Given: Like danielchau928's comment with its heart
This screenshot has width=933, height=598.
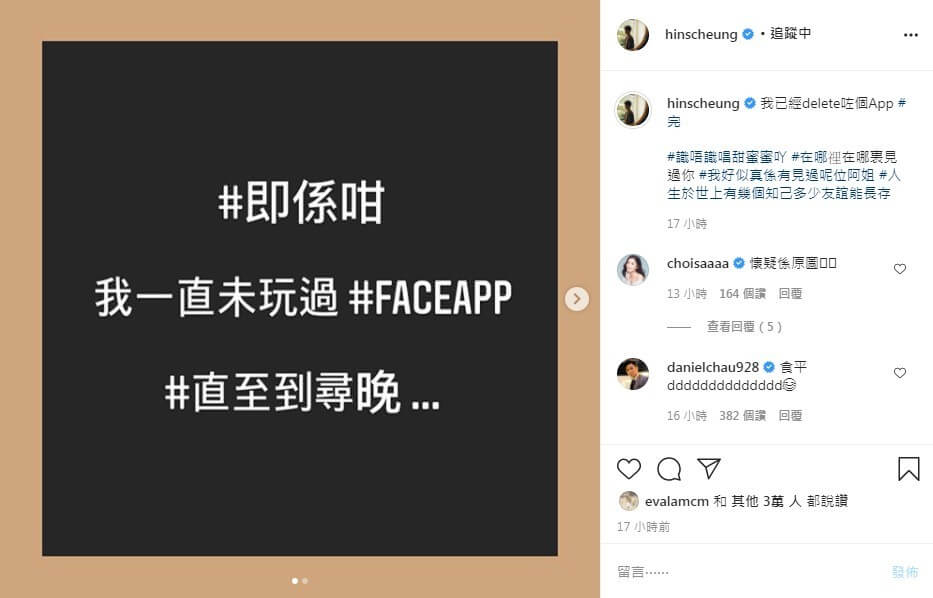Looking at the screenshot, I should [x=900, y=373].
